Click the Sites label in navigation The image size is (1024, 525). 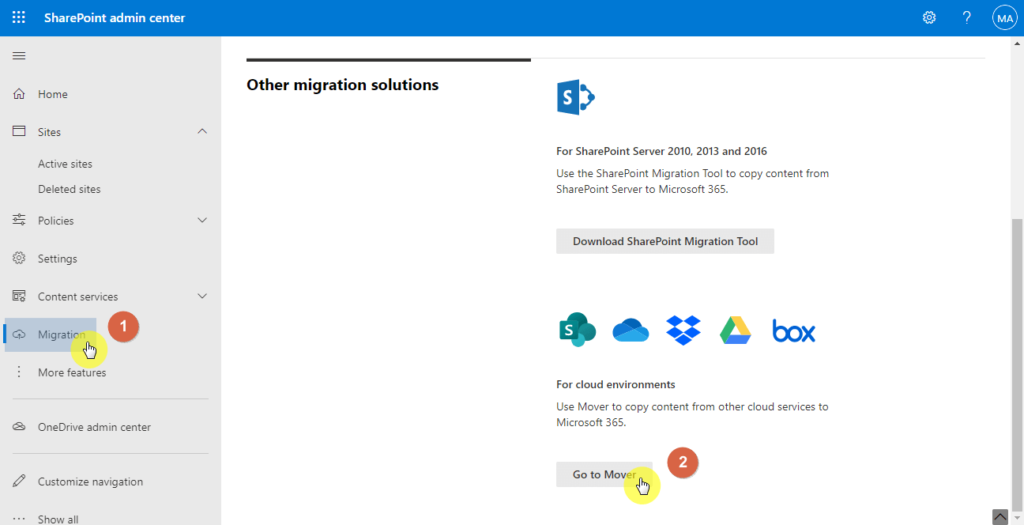click(49, 132)
